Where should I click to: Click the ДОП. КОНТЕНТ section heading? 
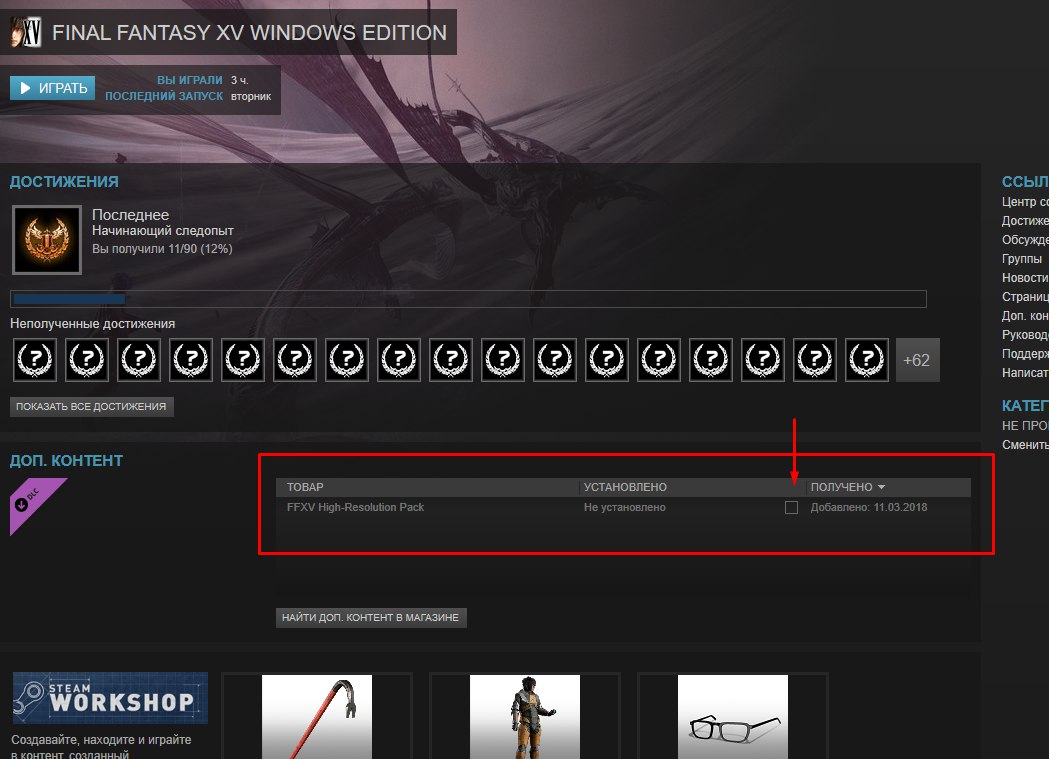tap(66, 461)
